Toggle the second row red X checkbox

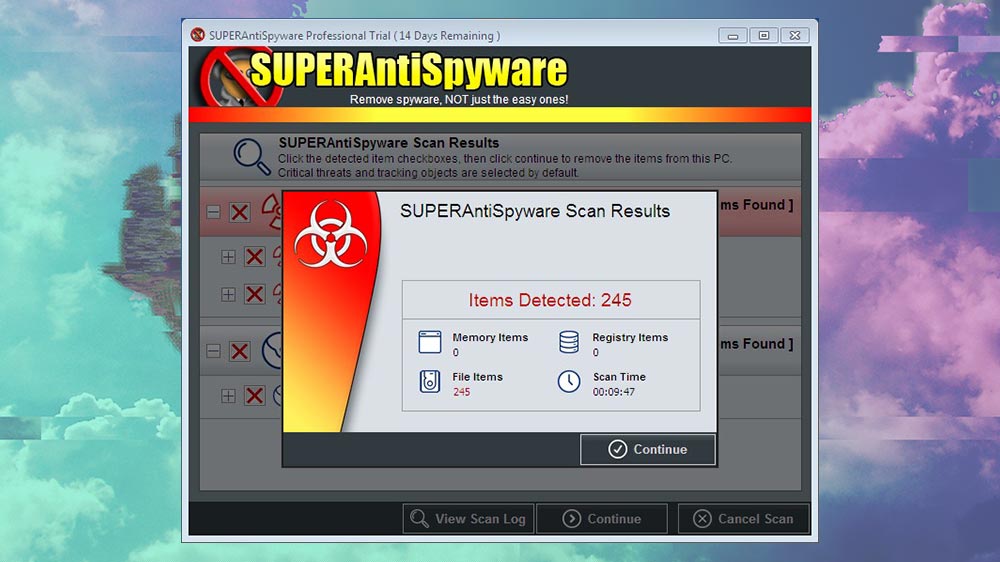pyautogui.click(x=254, y=256)
